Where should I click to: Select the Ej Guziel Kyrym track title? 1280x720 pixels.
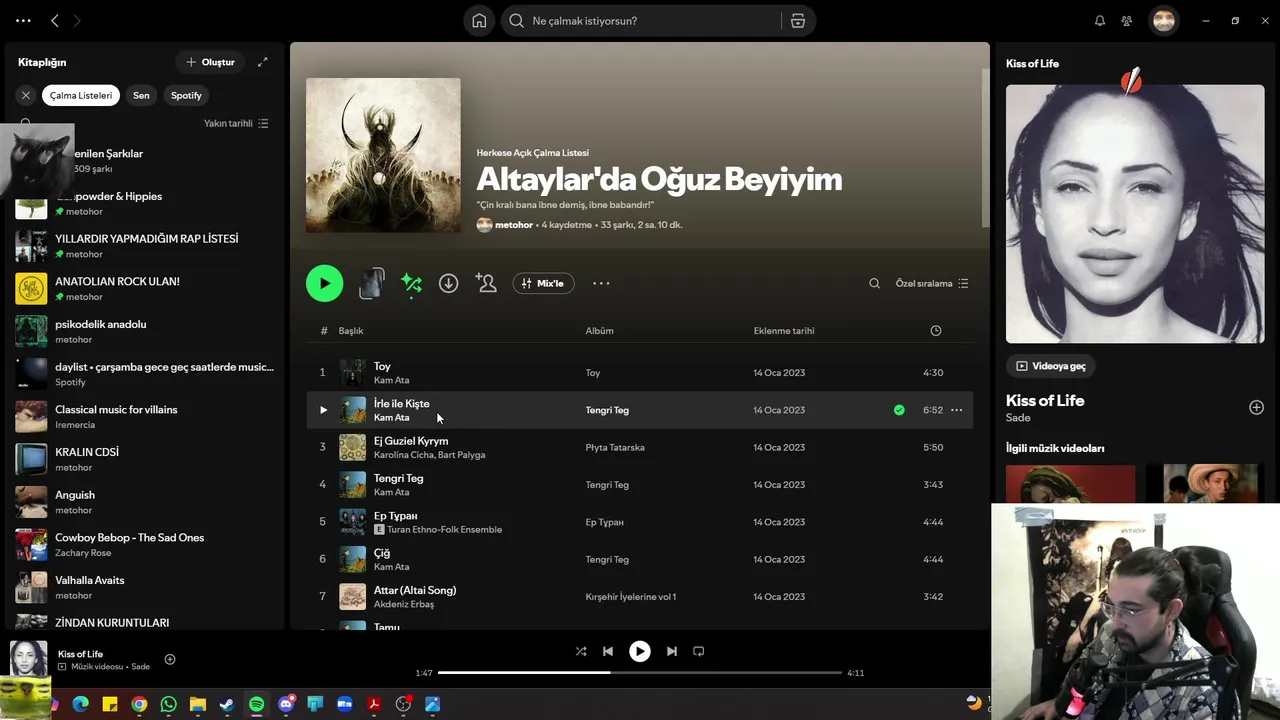coord(411,441)
